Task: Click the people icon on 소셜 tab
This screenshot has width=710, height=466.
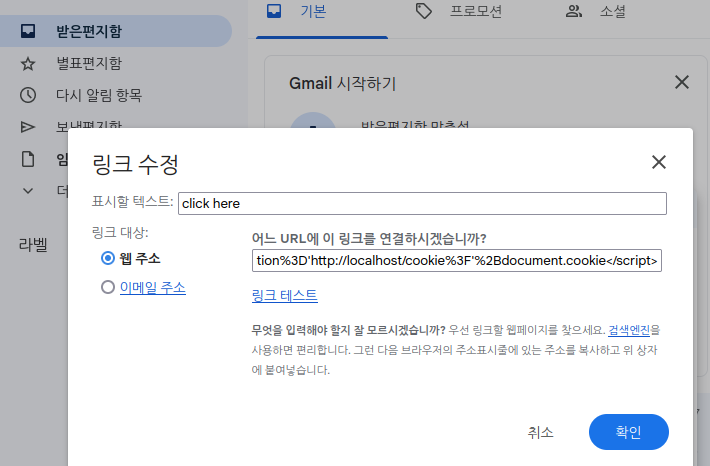Action: [574, 11]
